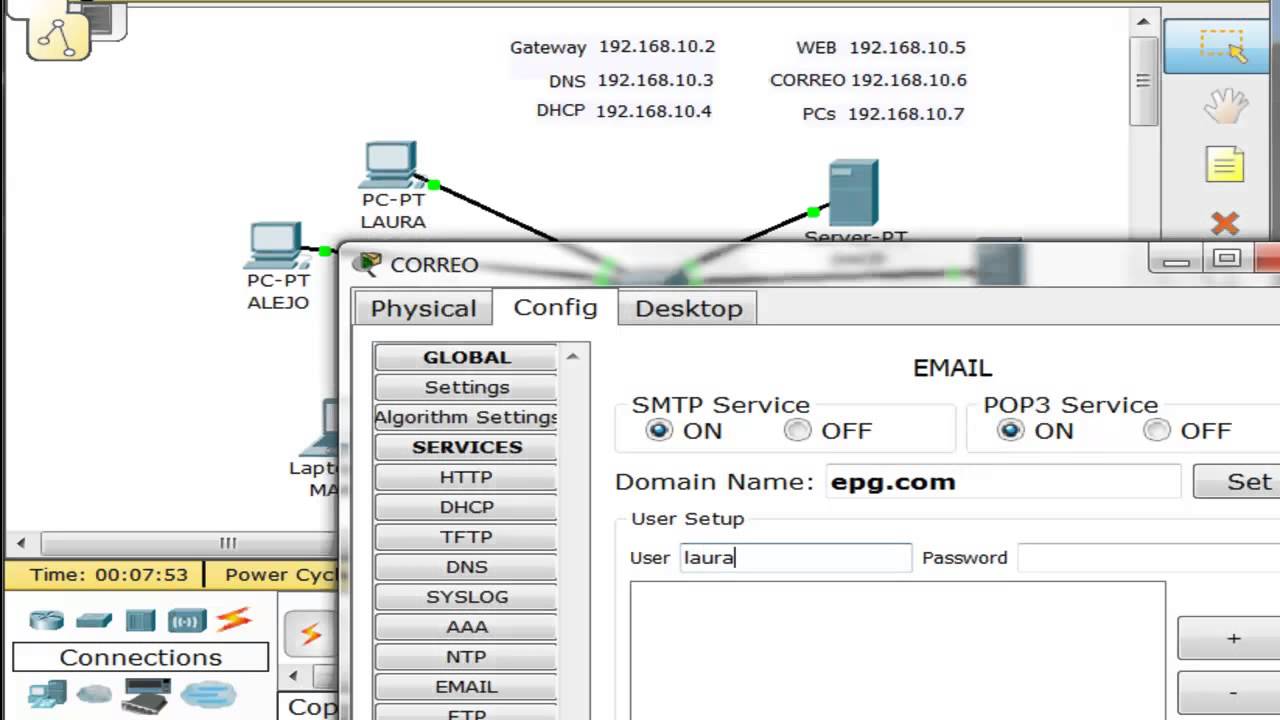The height and width of the screenshot is (720, 1280).
Task: Open the Desktop tab
Action: 688,308
